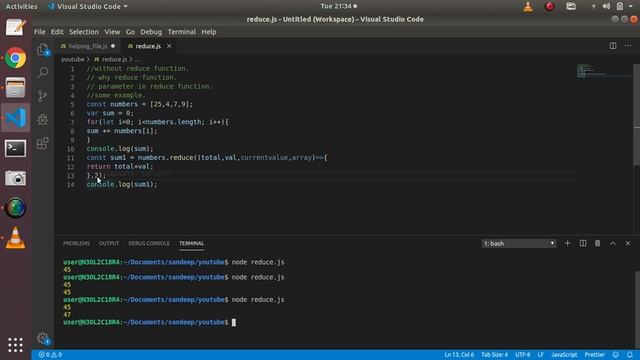Open the Search view in activity bar
Viewport: 640px width, 360px height.
(42, 73)
